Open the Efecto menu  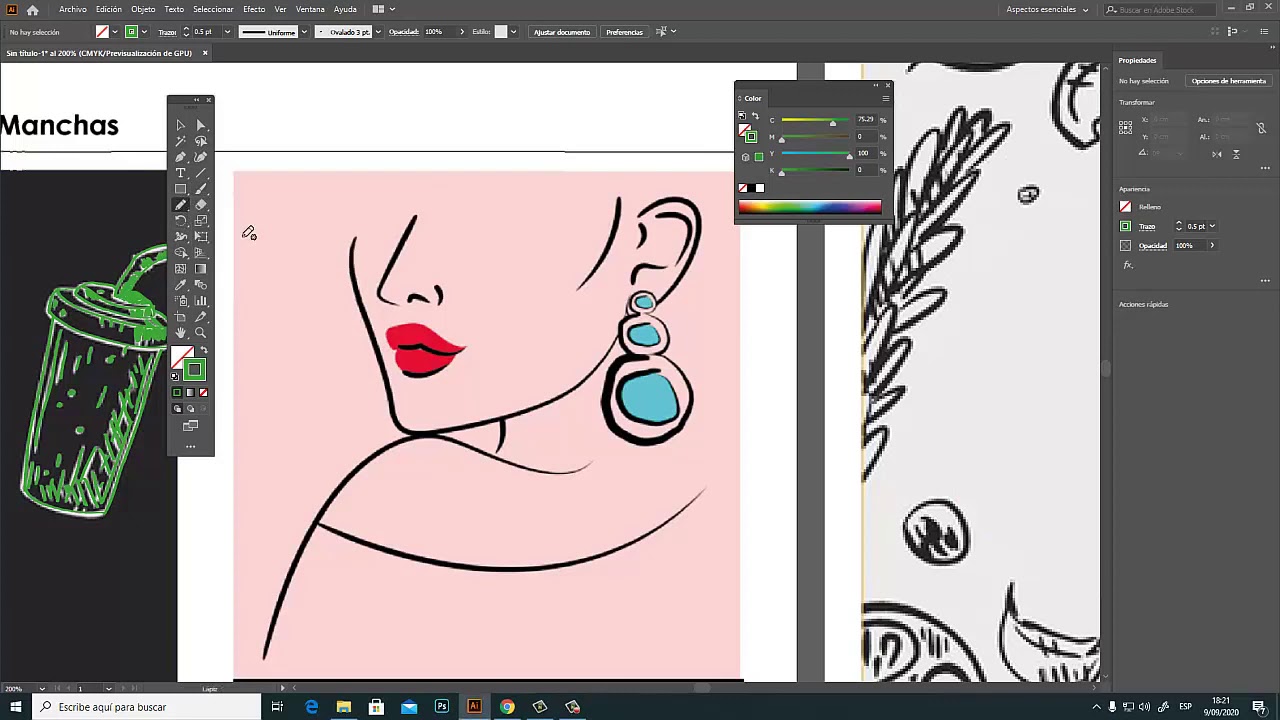click(254, 9)
